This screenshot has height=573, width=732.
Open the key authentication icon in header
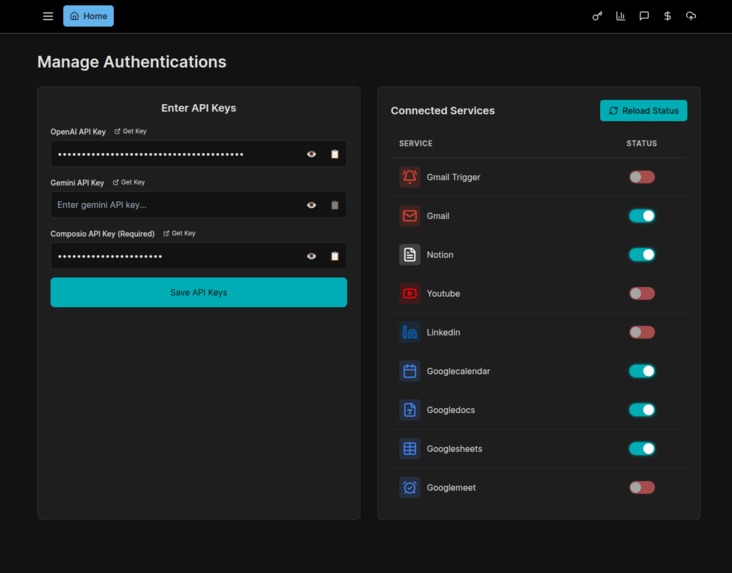597,16
